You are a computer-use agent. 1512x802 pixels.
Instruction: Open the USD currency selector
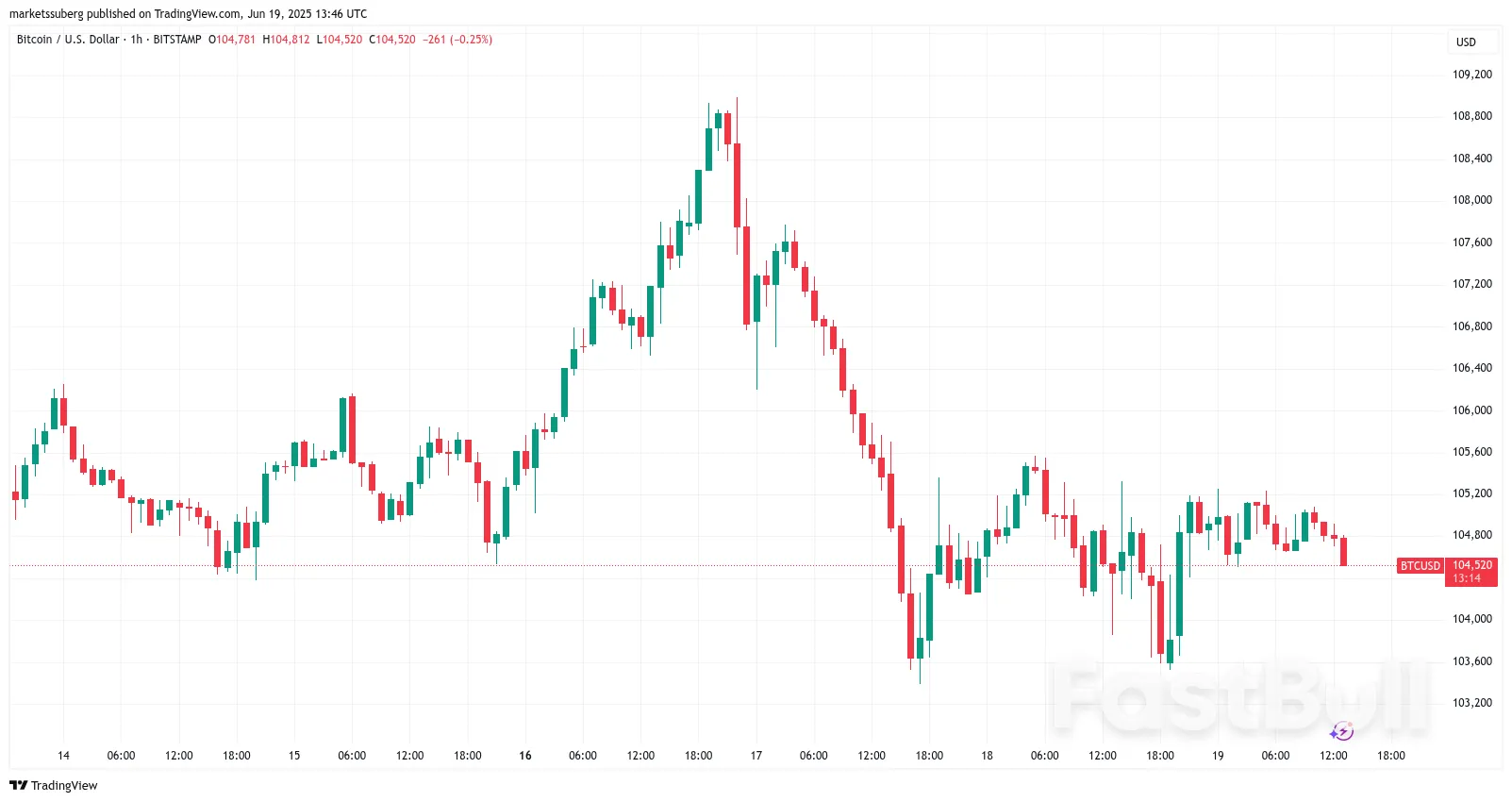click(1466, 42)
